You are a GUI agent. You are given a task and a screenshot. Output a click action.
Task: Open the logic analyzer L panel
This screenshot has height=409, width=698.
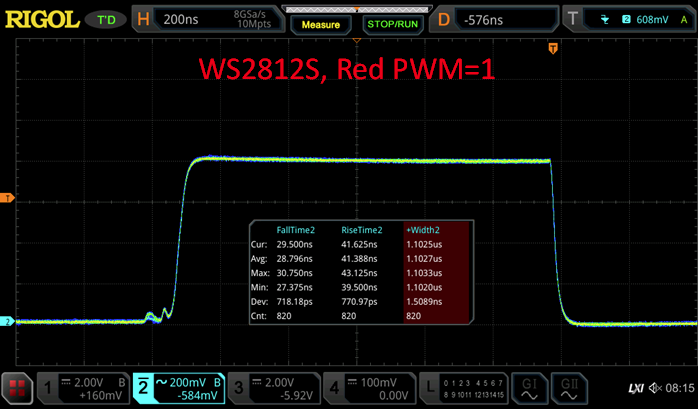[463, 388]
